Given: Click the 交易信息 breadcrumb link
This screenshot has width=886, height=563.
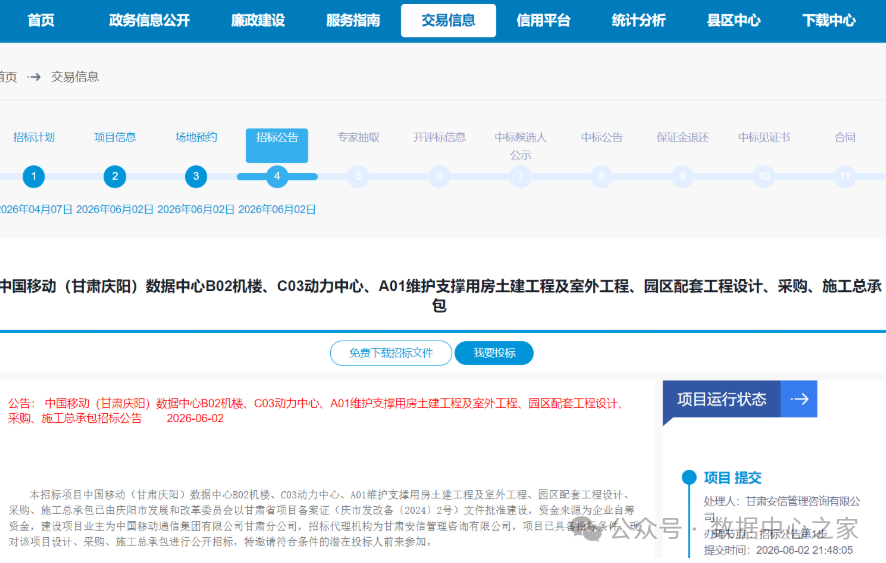Looking at the screenshot, I should point(75,76).
